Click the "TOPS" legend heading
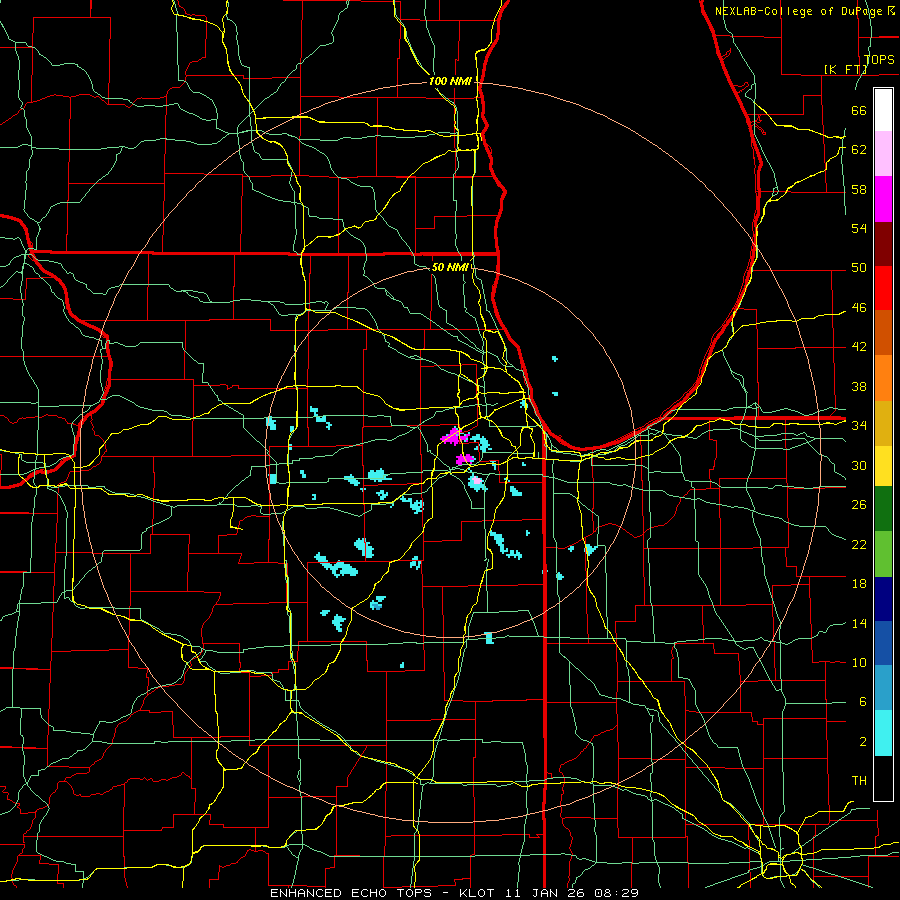This screenshot has height=900, width=900. 879,60
